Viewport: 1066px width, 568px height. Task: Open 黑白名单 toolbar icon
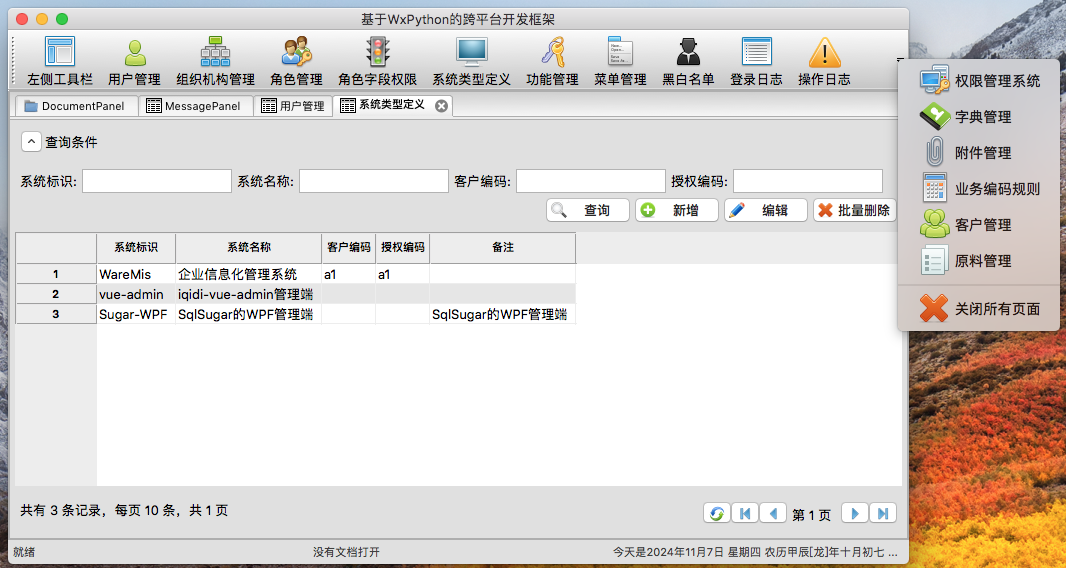coord(689,61)
